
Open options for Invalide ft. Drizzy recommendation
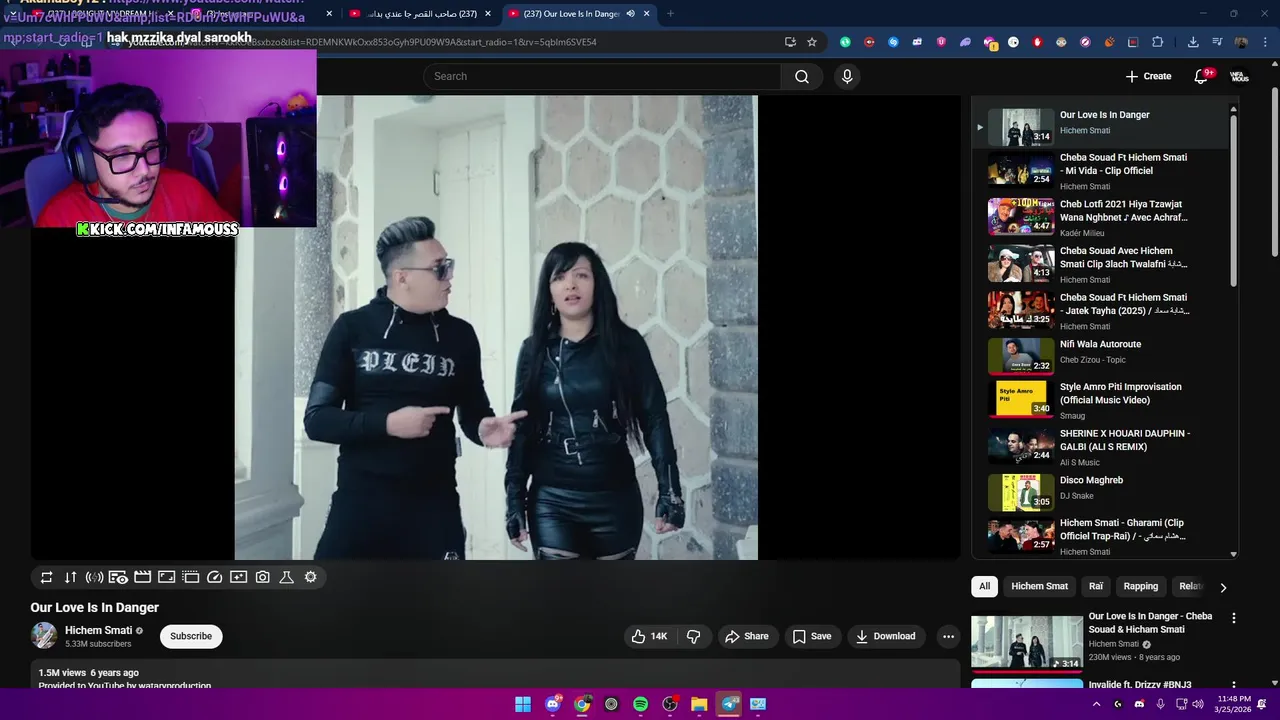1233,685
